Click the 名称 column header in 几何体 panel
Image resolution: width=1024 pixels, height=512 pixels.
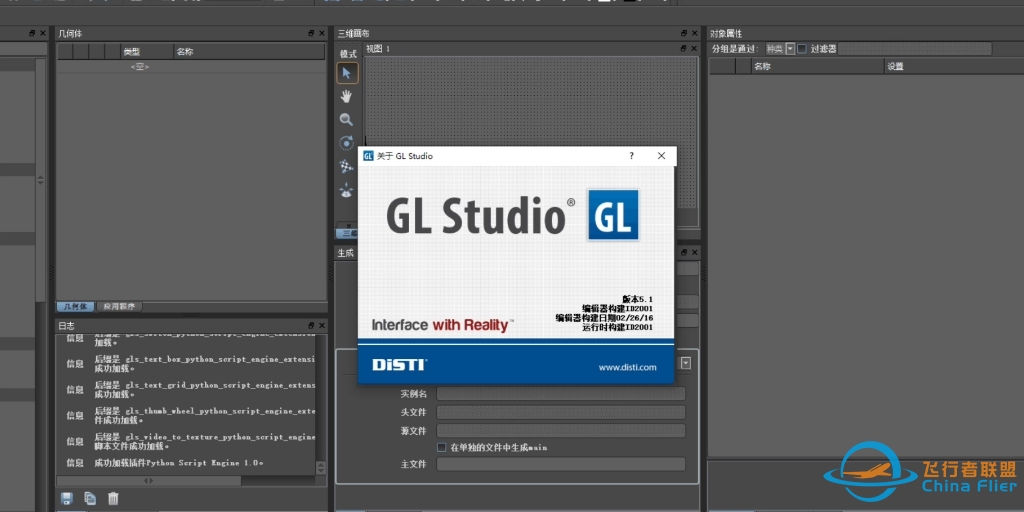pyautogui.click(x=249, y=52)
